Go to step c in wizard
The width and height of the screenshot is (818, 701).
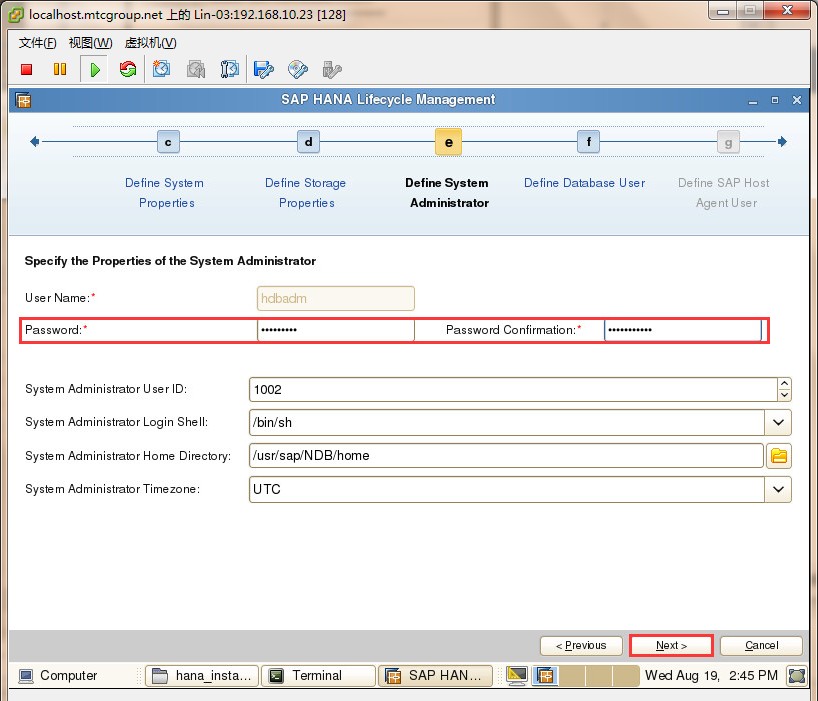pos(168,142)
